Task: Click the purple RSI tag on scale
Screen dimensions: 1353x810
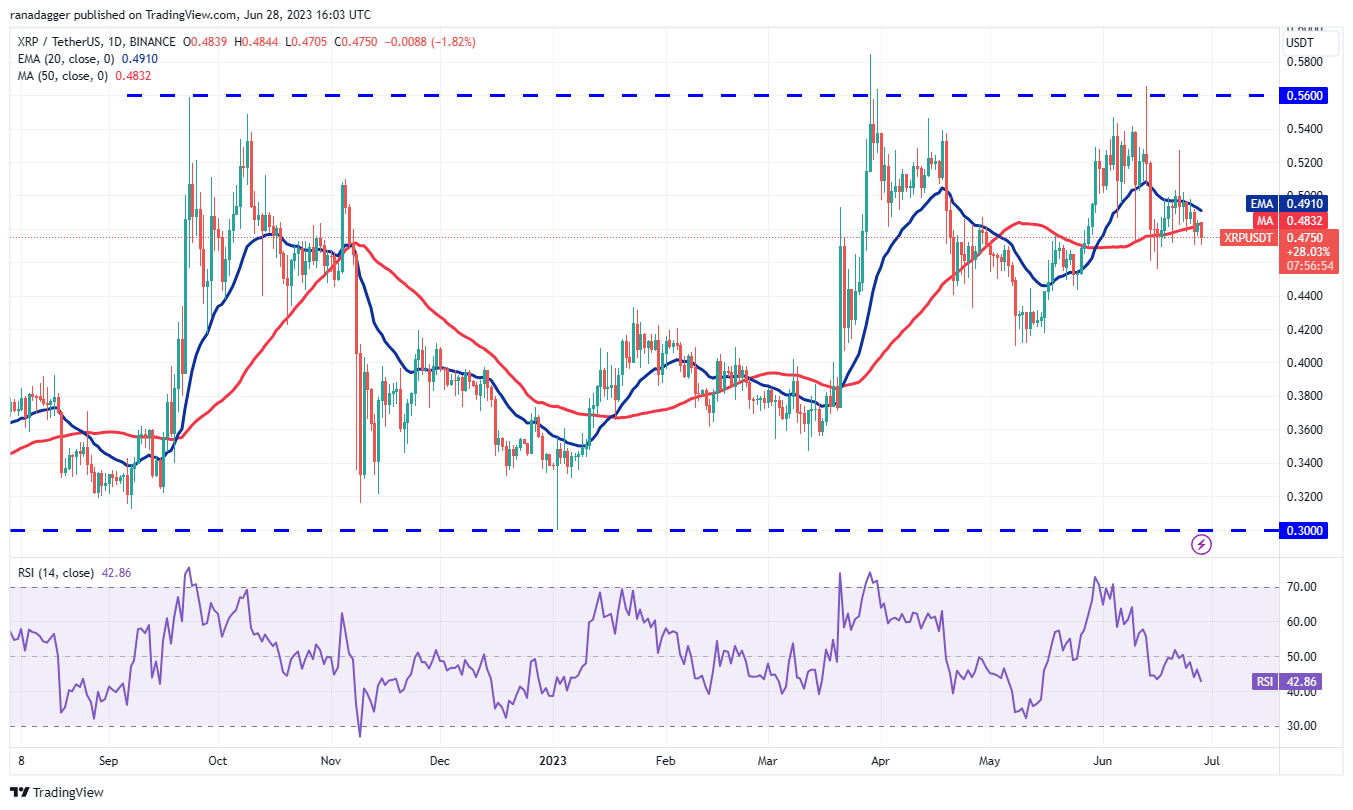Action: [1265, 682]
